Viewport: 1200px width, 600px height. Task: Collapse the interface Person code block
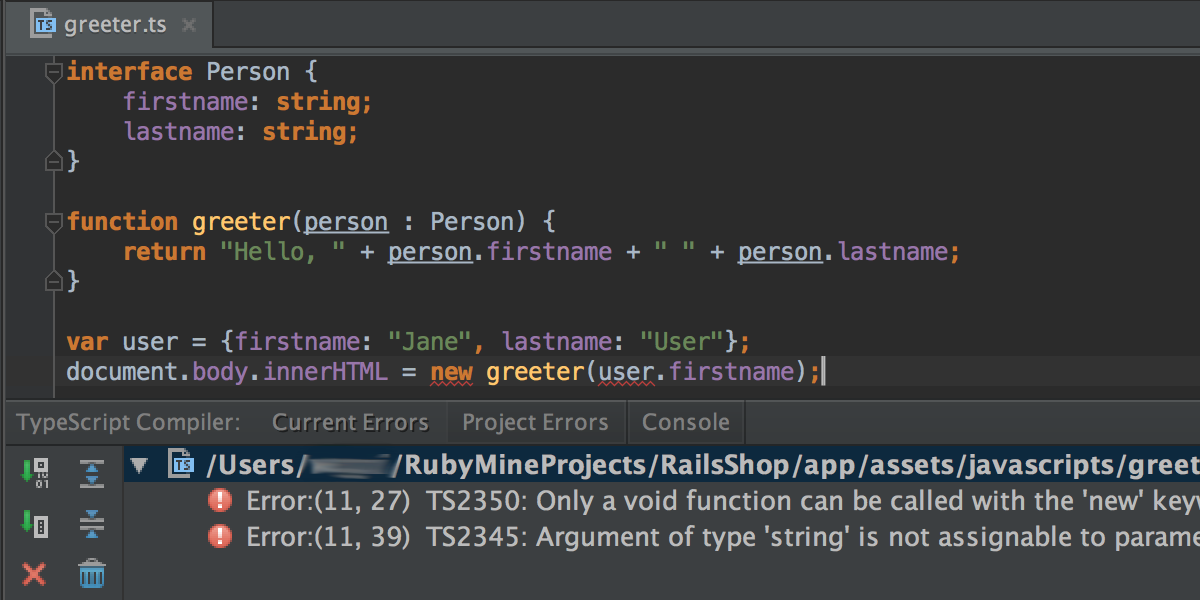tap(54, 72)
